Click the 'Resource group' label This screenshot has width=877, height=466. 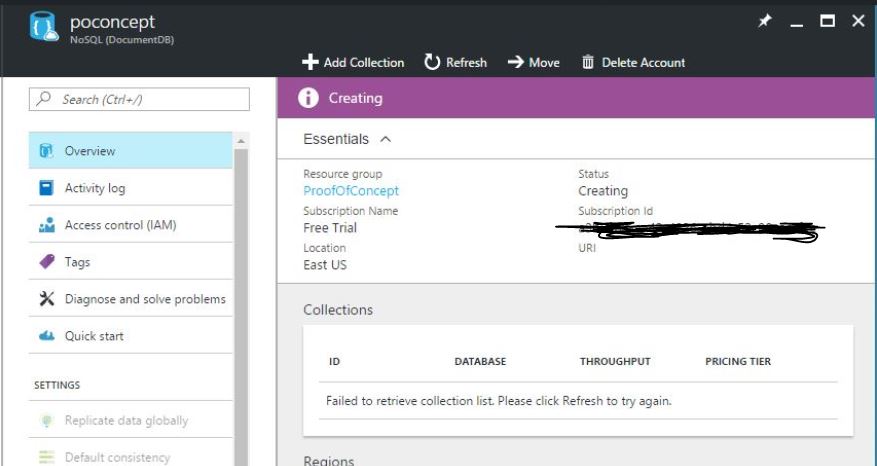pos(342,174)
